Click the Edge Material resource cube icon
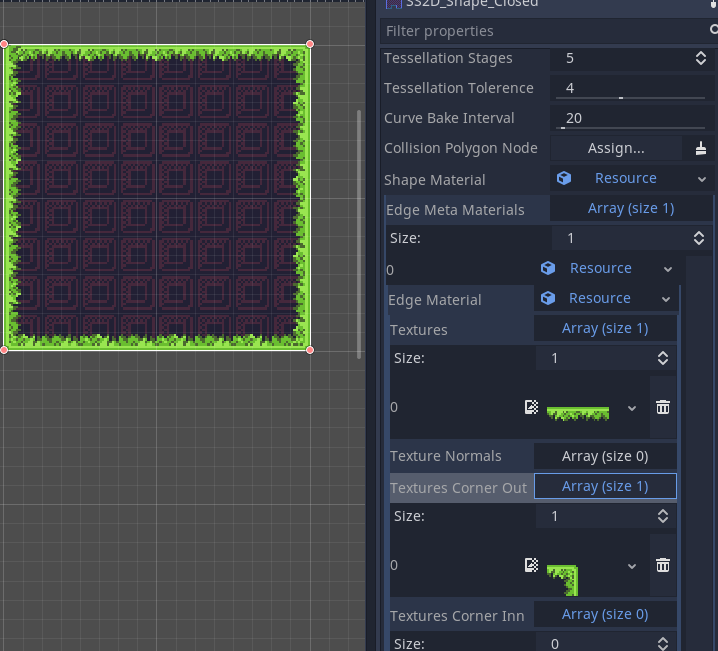Viewport: 718px width, 651px height. pyautogui.click(x=548, y=298)
